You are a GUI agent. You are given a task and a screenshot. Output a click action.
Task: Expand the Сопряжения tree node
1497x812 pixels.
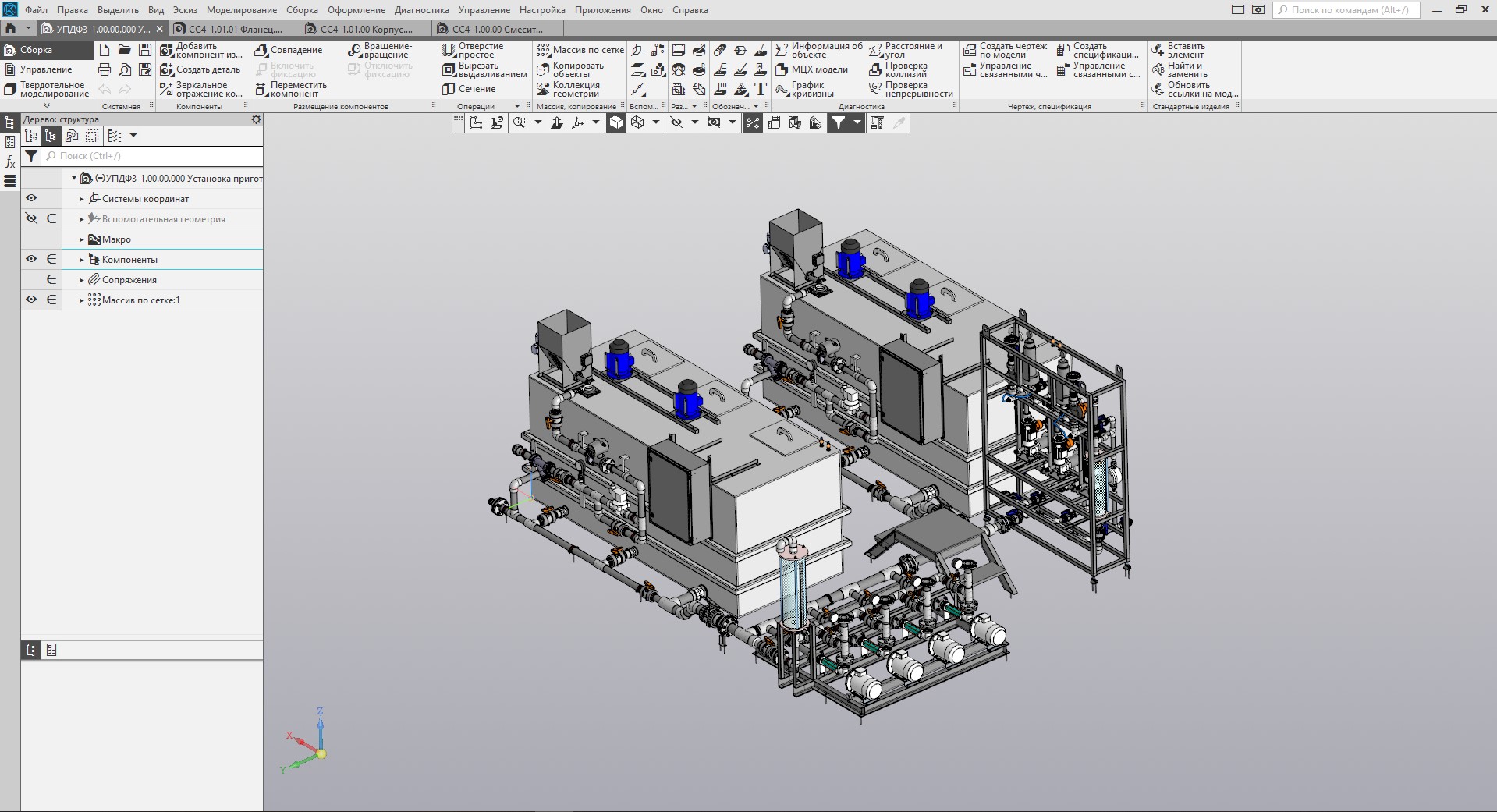(82, 280)
